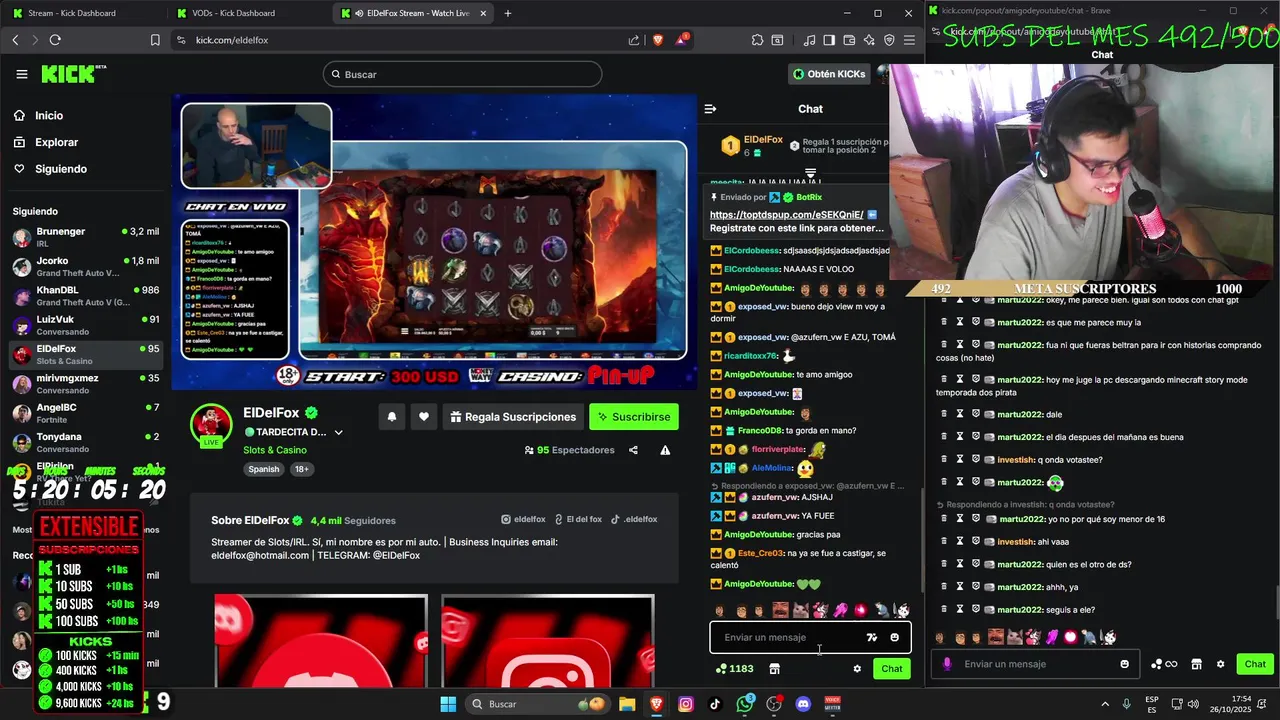
Task: Click the Brave Shields lion icon
Action: 658,40
